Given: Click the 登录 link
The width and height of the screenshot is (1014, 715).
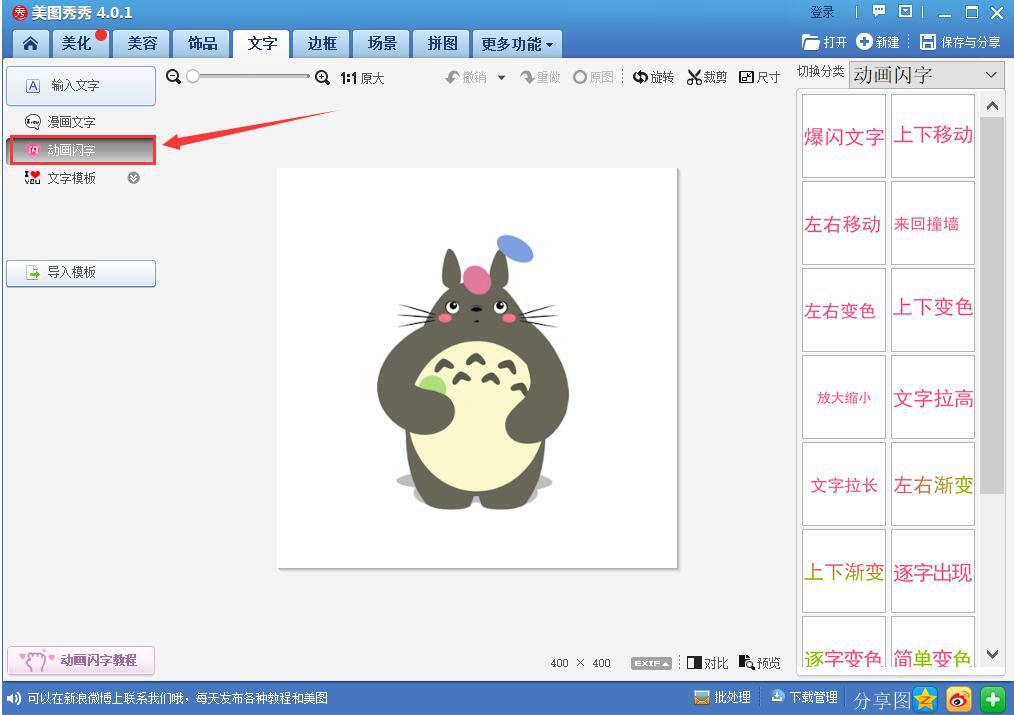Looking at the screenshot, I should (x=822, y=12).
